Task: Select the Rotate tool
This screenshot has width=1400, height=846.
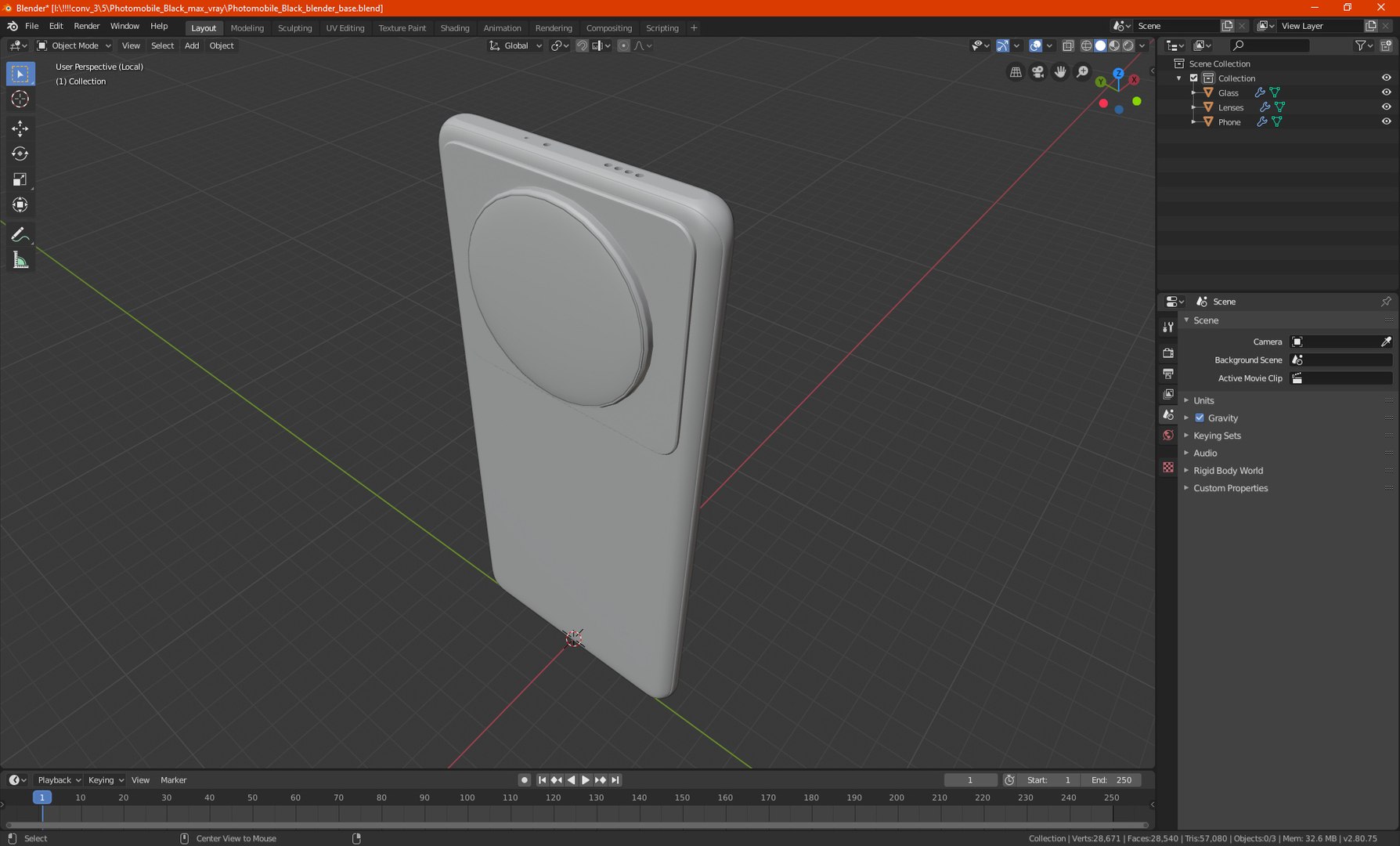Action: 20,154
